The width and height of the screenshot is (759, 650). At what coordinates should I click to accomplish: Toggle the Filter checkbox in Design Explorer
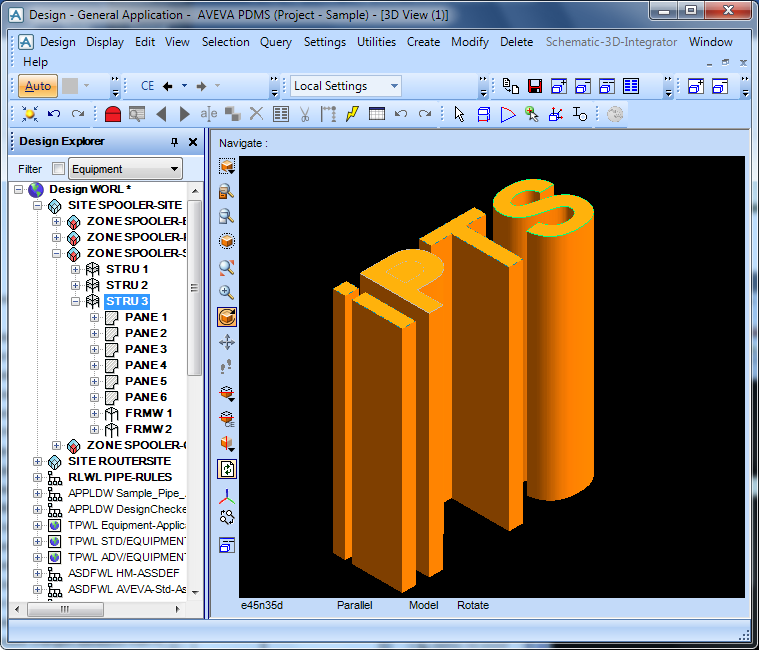coord(58,168)
